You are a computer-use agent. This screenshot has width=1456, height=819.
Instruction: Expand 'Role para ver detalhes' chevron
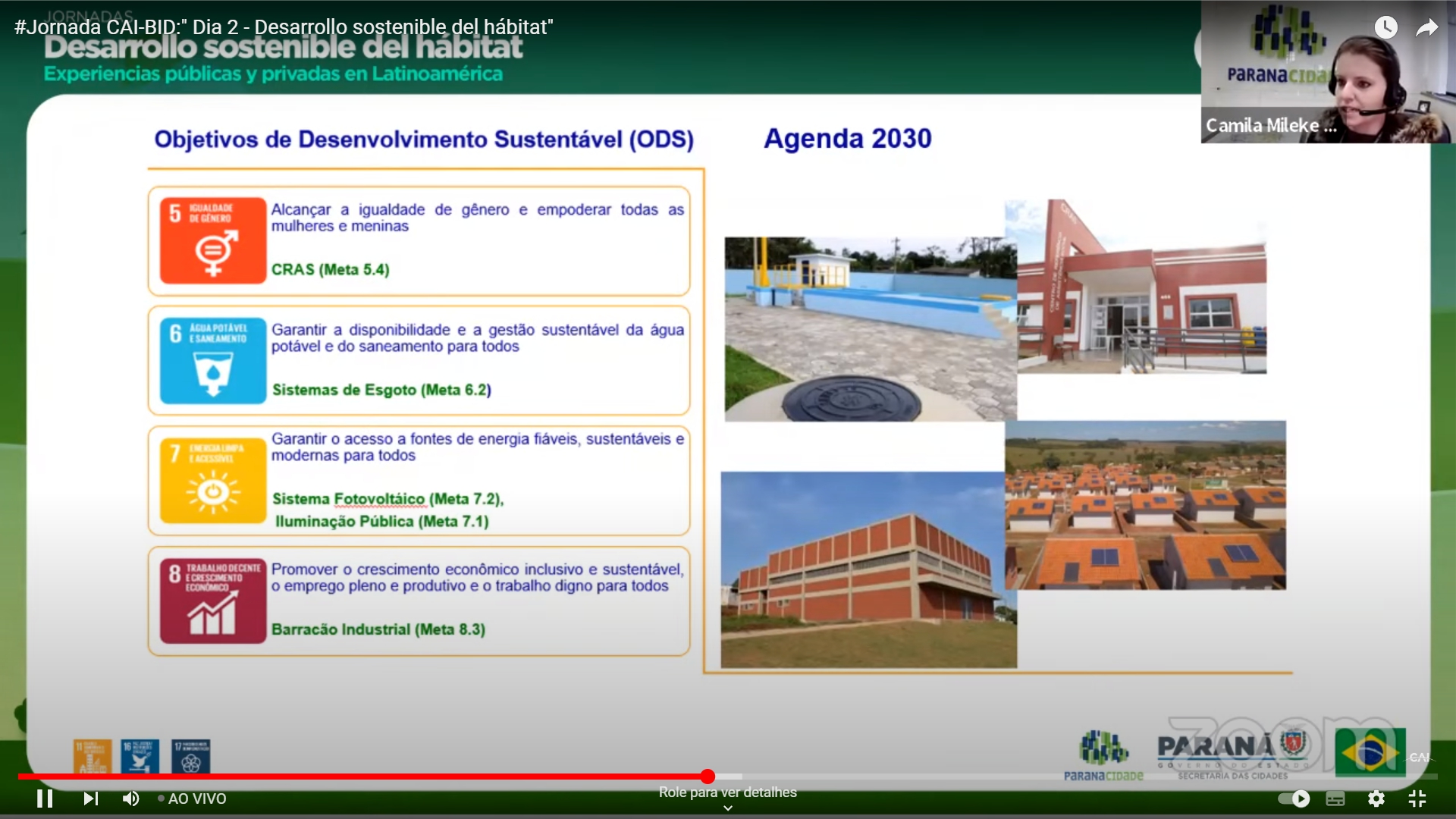(728, 807)
